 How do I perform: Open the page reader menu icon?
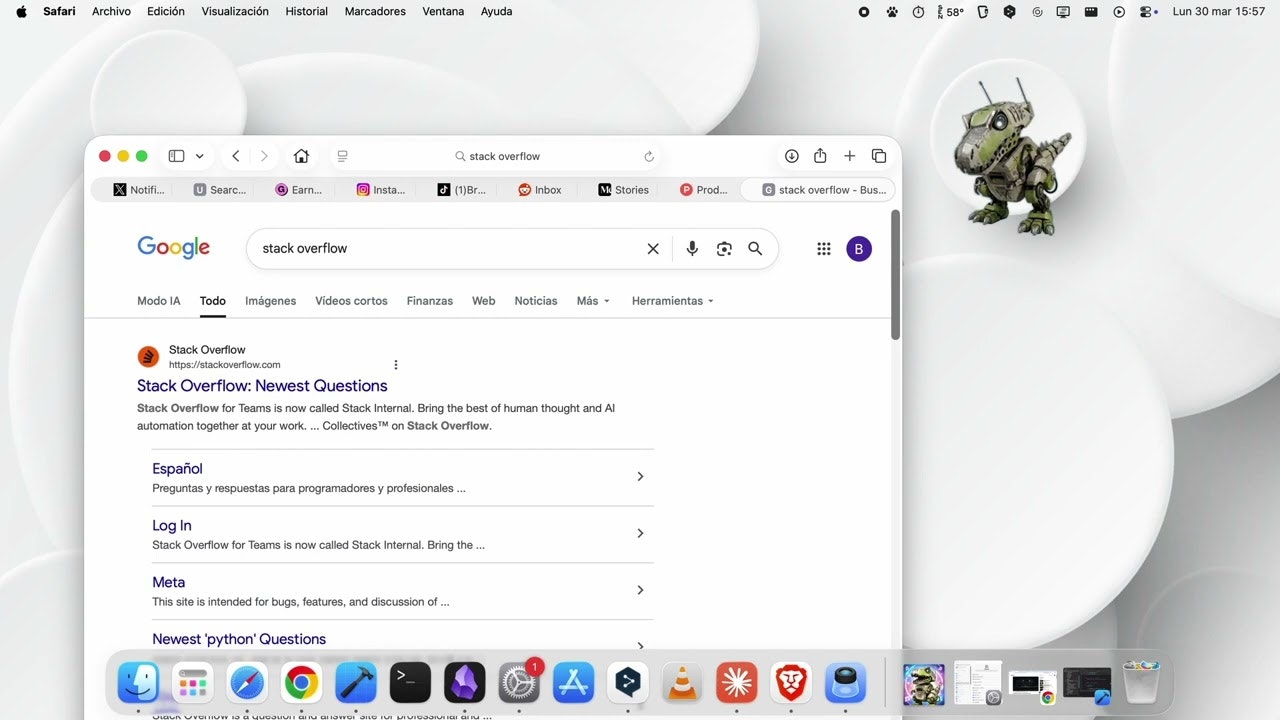coord(342,156)
